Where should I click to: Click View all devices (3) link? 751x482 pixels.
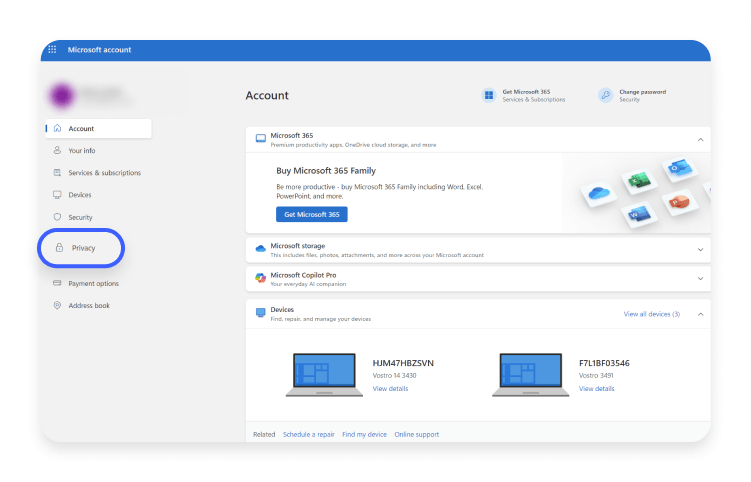(651, 314)
